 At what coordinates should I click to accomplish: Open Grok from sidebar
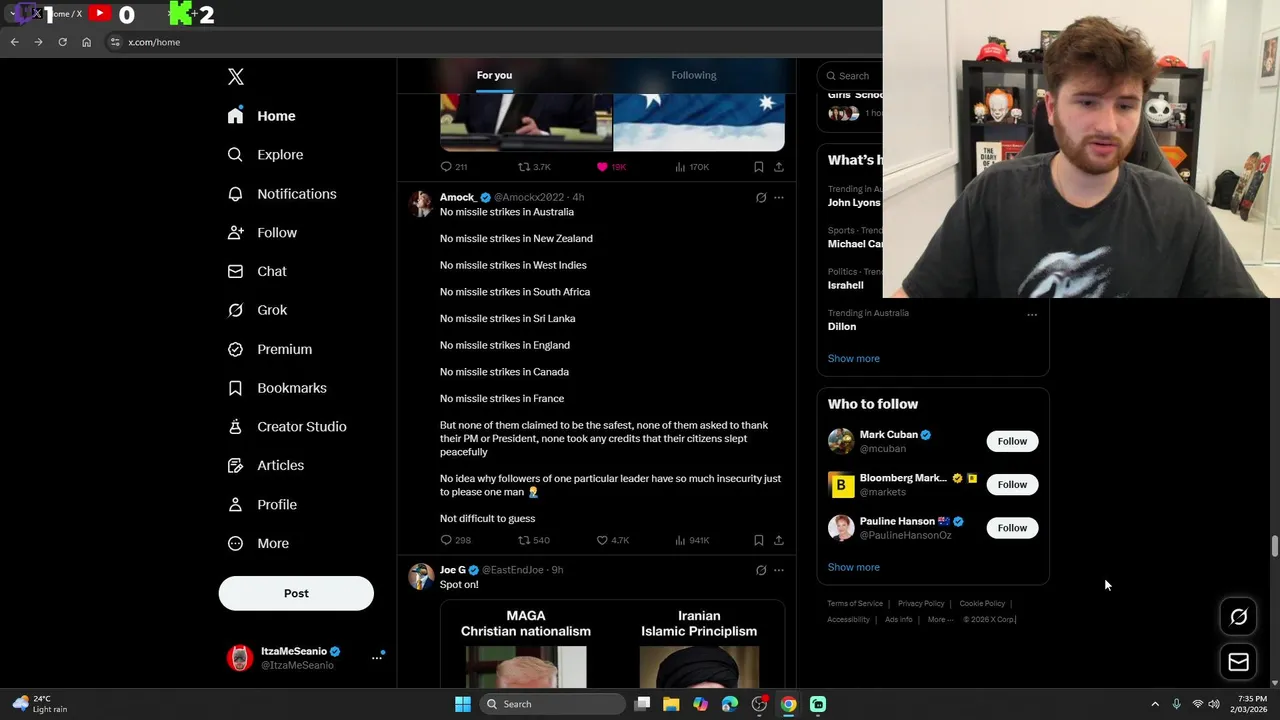(x=257, y=310)
